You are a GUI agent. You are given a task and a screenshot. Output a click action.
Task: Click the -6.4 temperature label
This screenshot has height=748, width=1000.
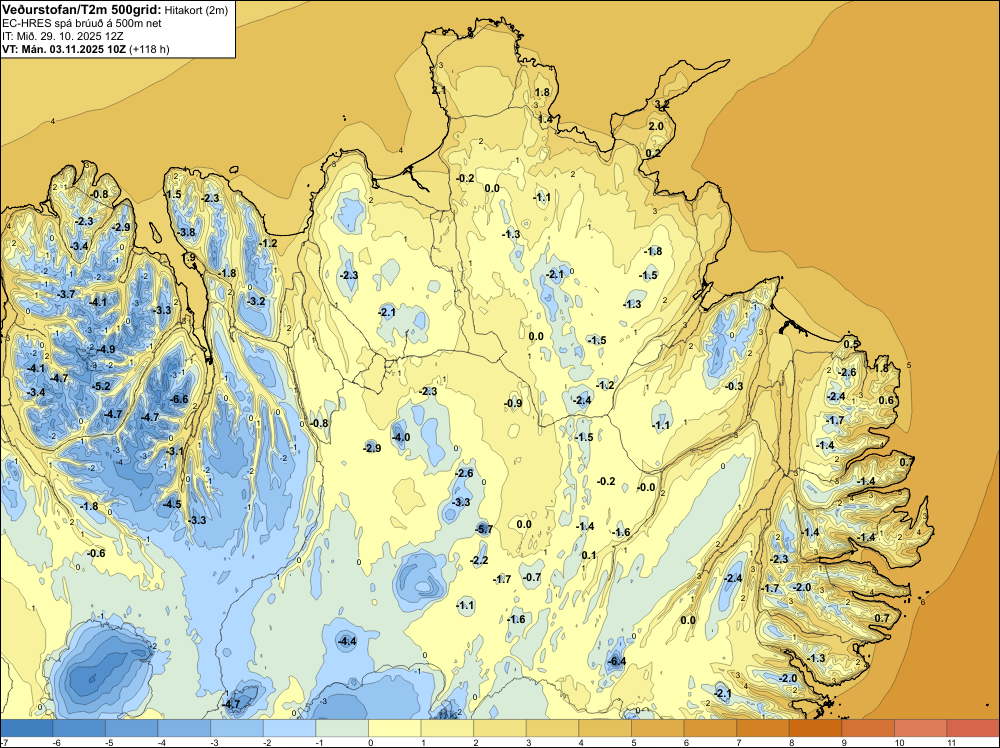(617, 661)
